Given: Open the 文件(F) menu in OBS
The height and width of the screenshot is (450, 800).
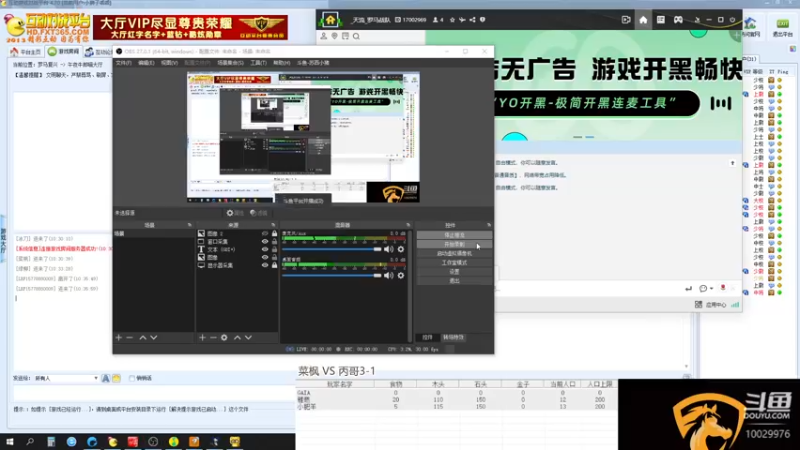Looking at the screenshot, I should (x=123, y=63).
